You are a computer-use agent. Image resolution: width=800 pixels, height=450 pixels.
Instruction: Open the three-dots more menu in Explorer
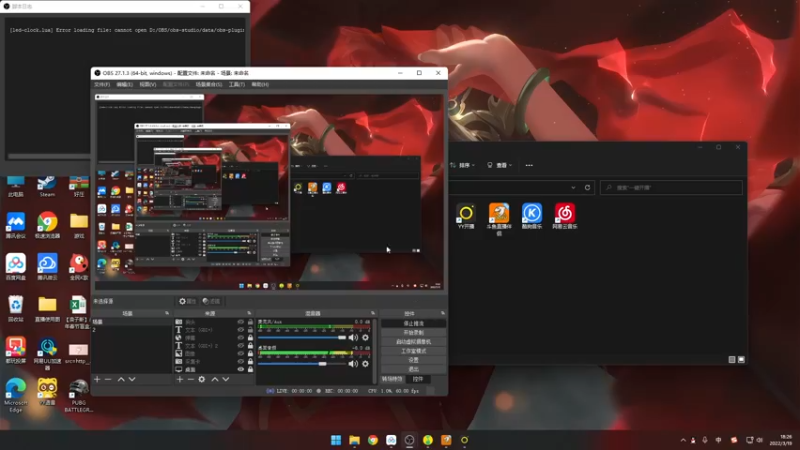pyautogui.click(x=529, y=165)
